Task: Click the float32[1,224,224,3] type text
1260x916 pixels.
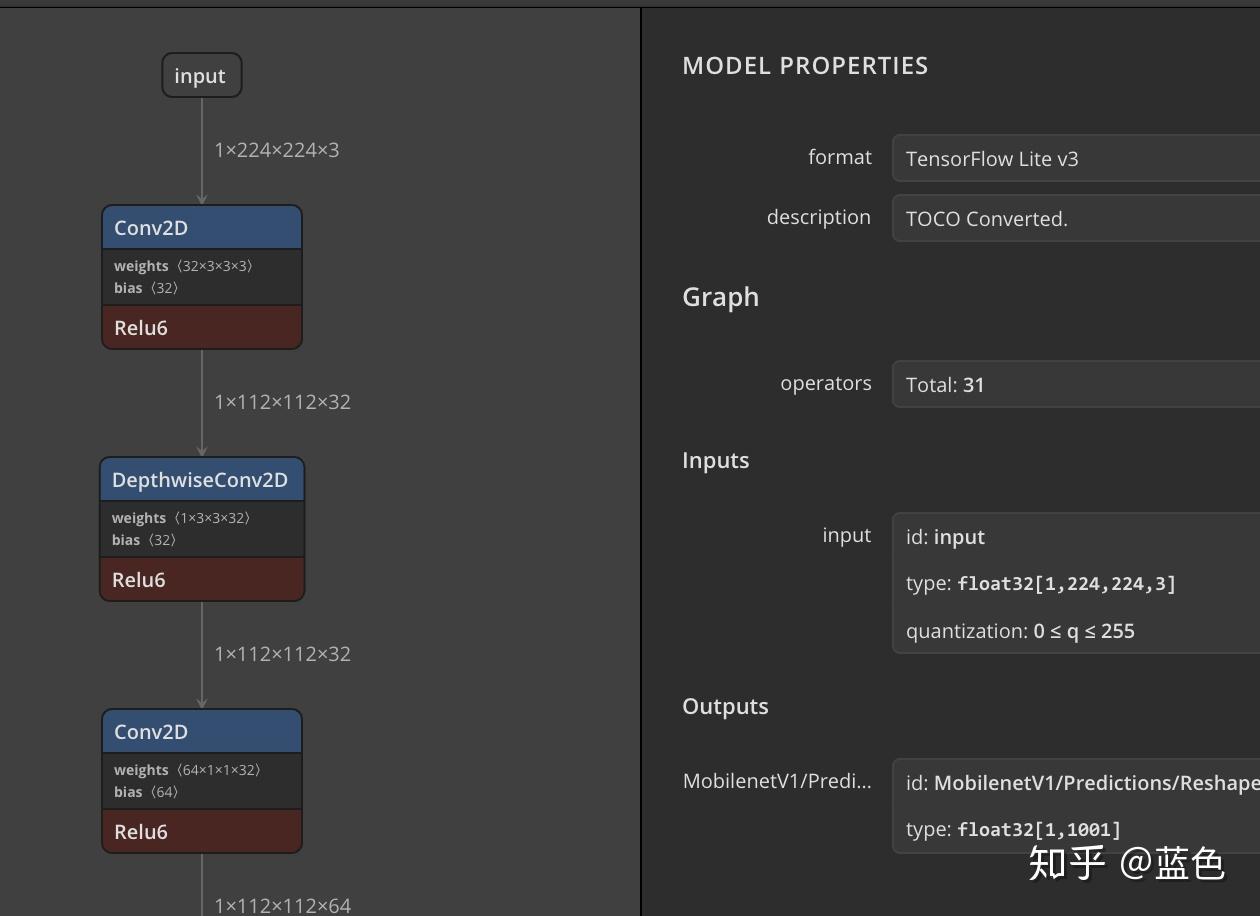Action: tap(1066, 584)
